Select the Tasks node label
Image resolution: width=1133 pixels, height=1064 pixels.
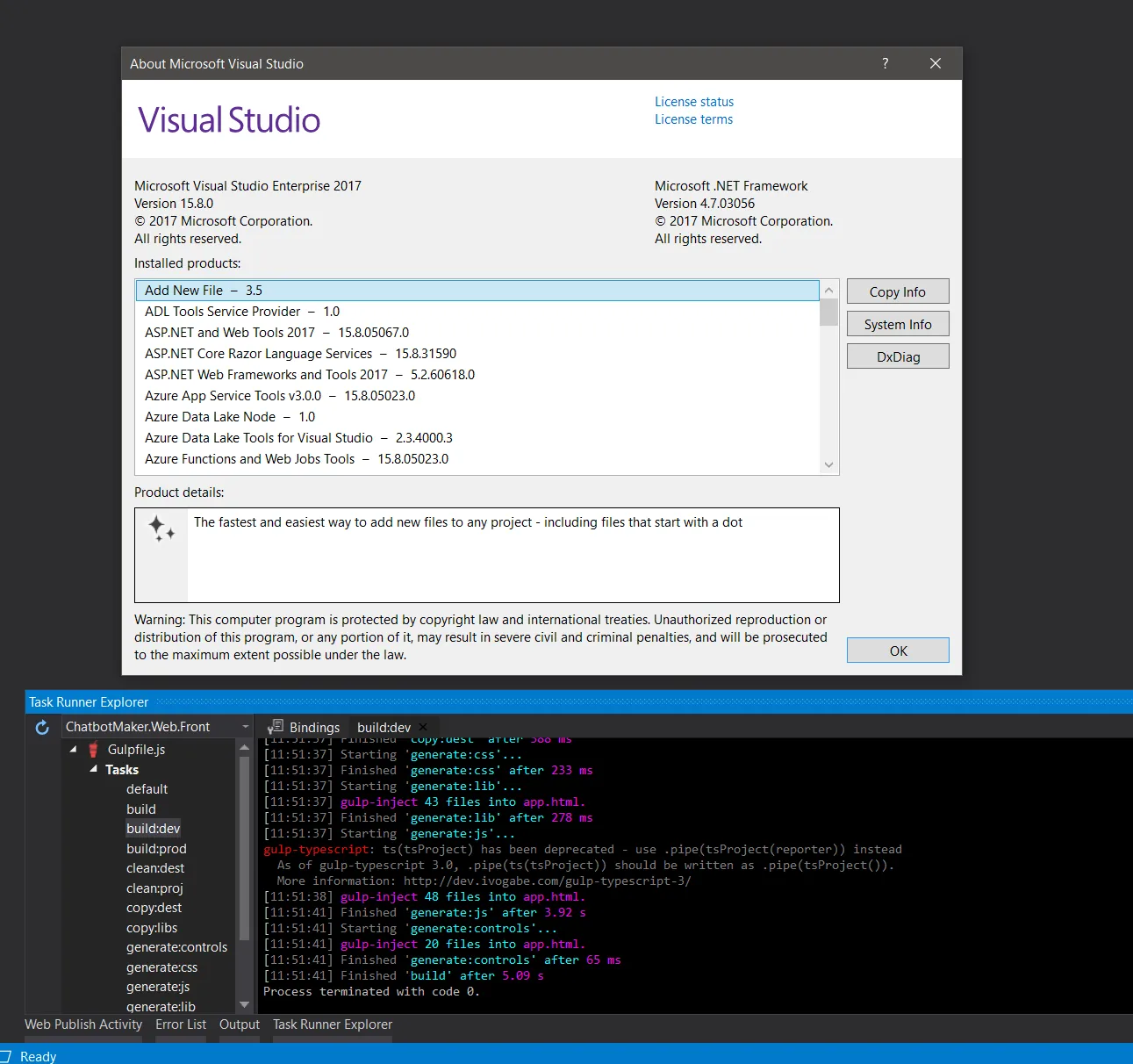[x=122, y=770]
